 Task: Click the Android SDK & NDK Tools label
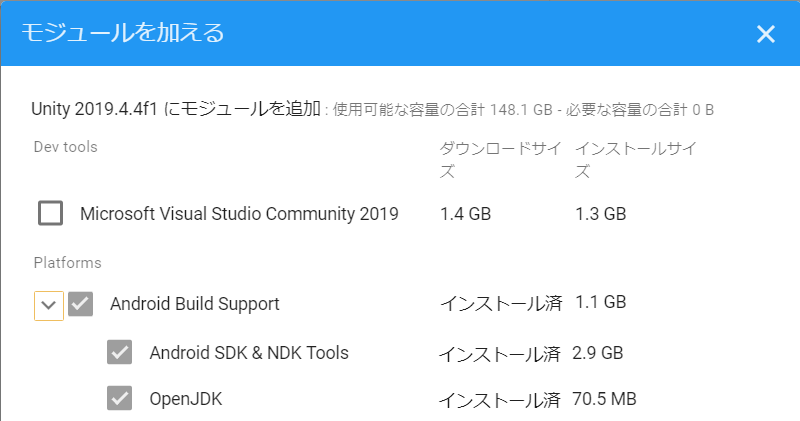[249, 353]
